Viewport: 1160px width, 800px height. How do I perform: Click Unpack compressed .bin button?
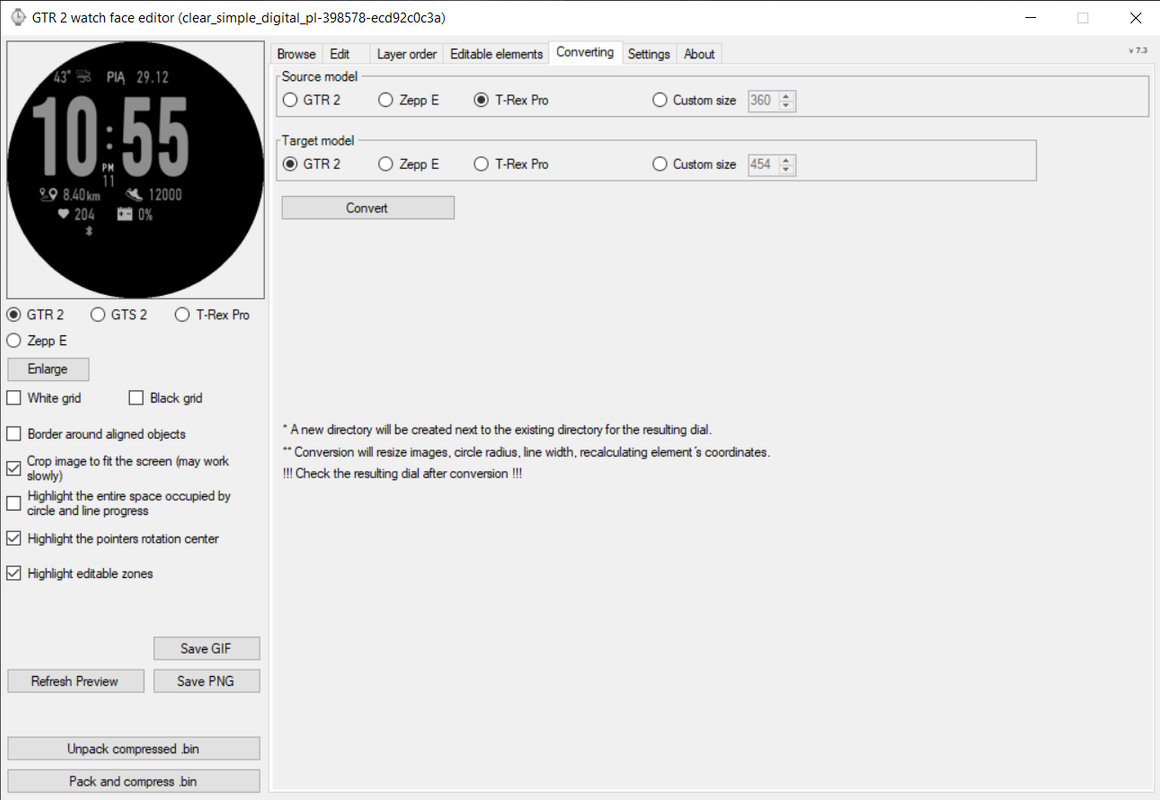click(133, 748)
